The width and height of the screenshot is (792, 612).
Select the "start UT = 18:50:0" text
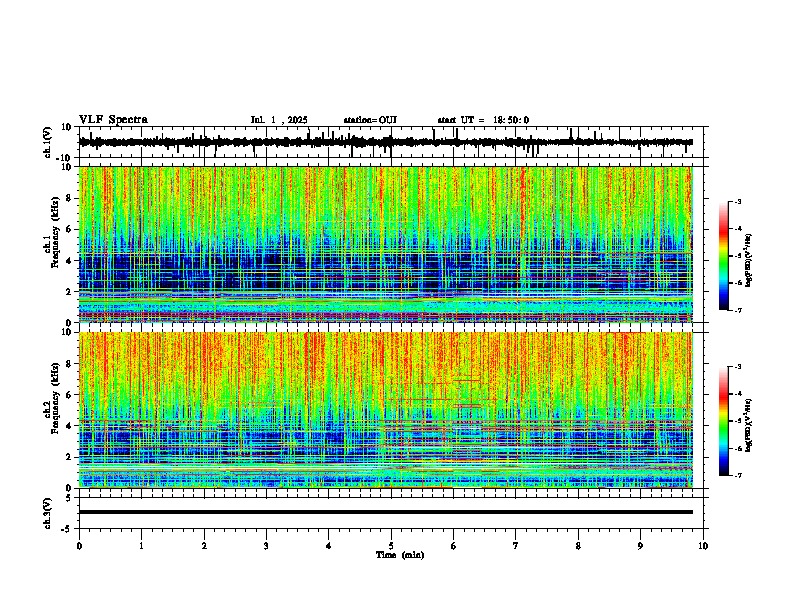(483, 120)
